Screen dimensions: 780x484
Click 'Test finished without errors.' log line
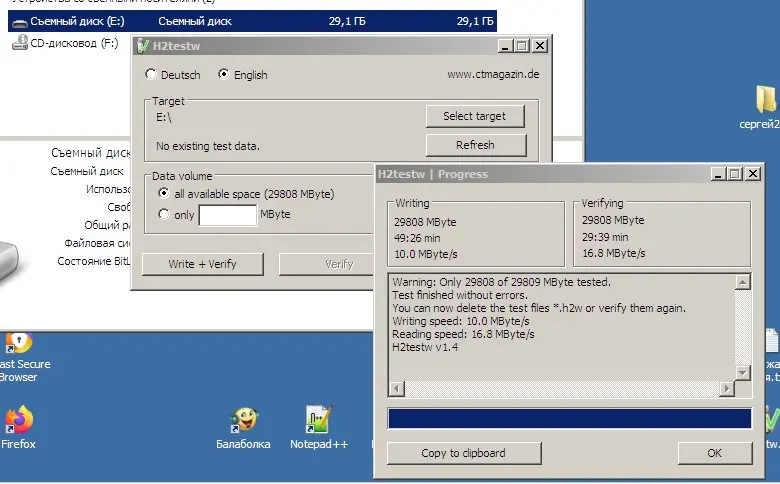tap(460, 295)
